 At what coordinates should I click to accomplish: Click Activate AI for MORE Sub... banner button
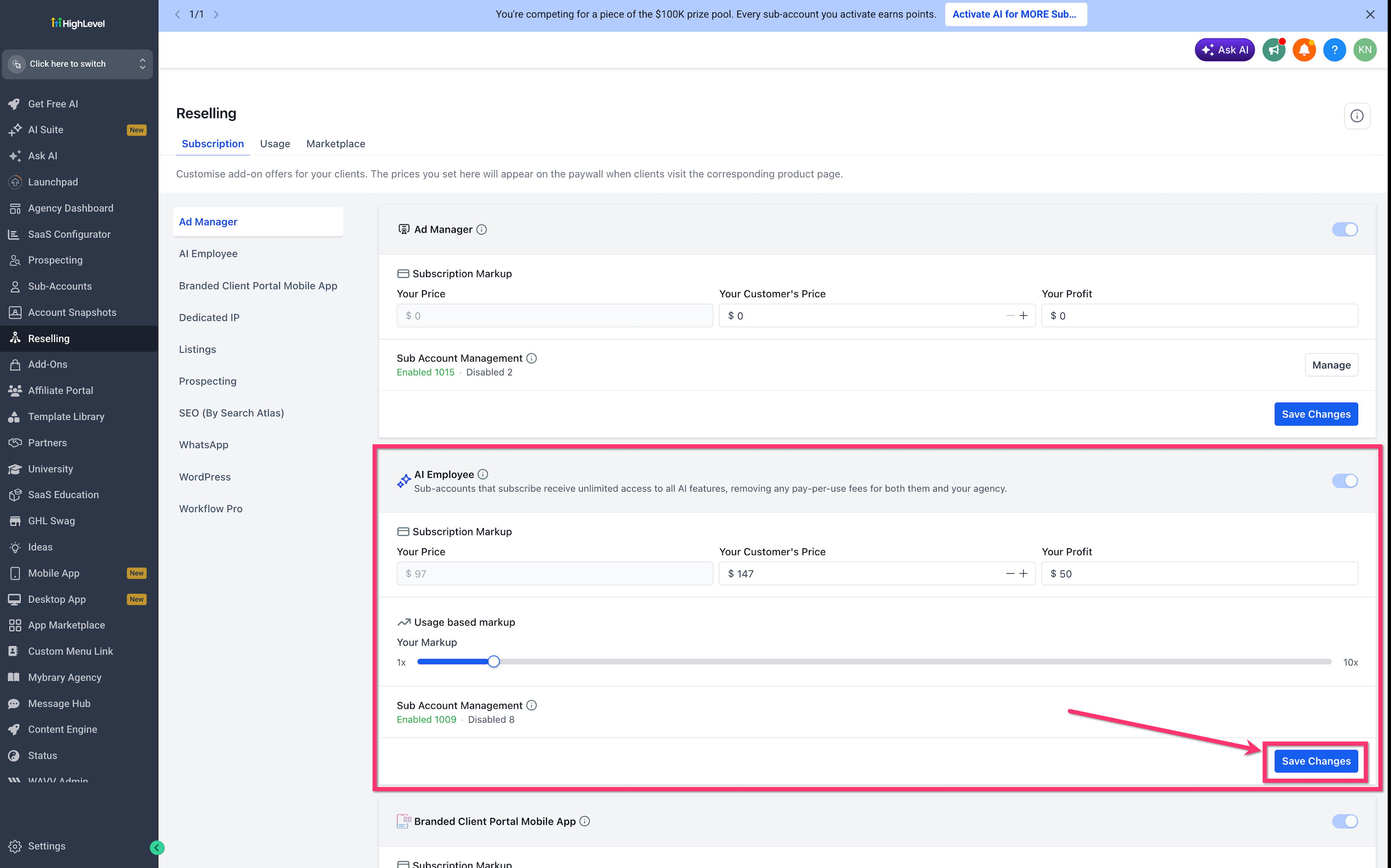pyautogui.click(x=1016, y=14)
